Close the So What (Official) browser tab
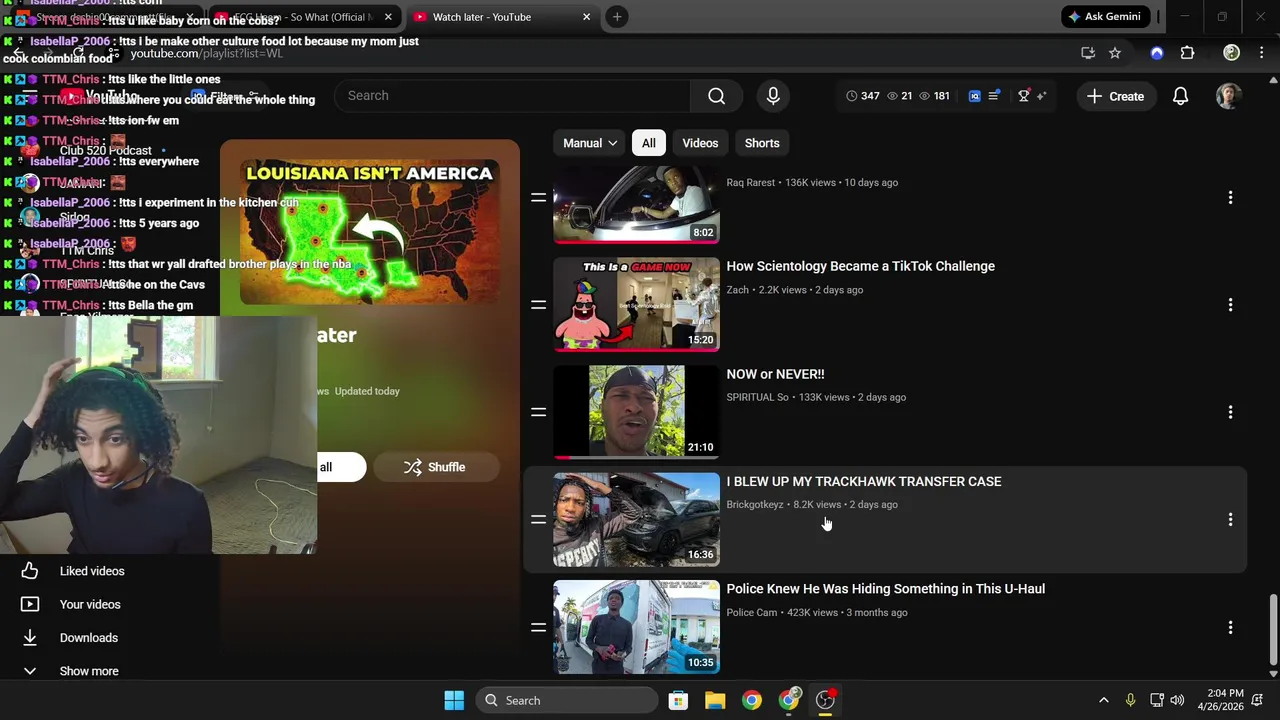Viewport: 1280px width, 720px height. click(387, 17)
